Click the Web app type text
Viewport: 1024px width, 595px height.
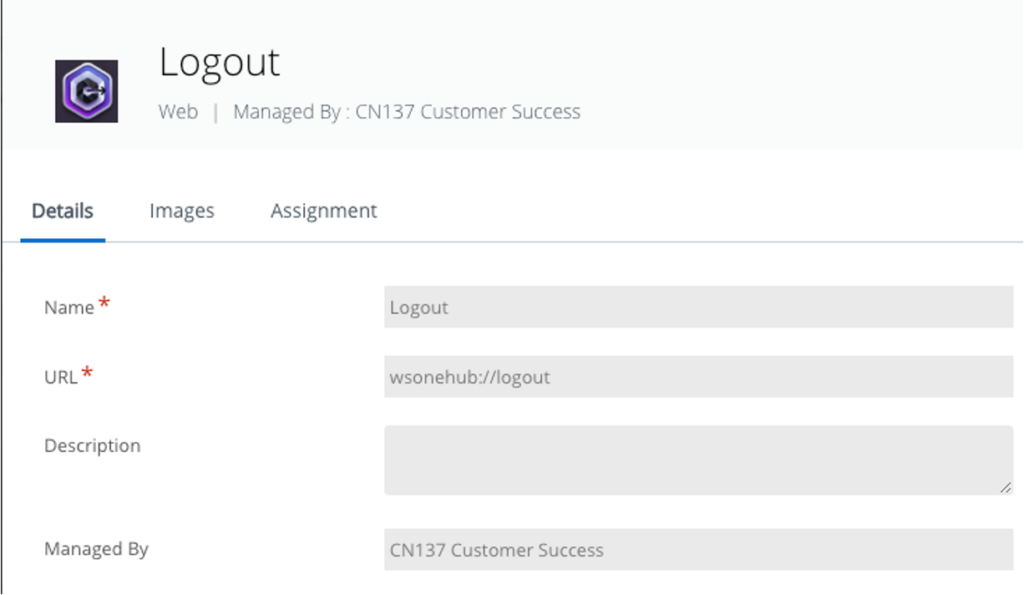(178, 112)
